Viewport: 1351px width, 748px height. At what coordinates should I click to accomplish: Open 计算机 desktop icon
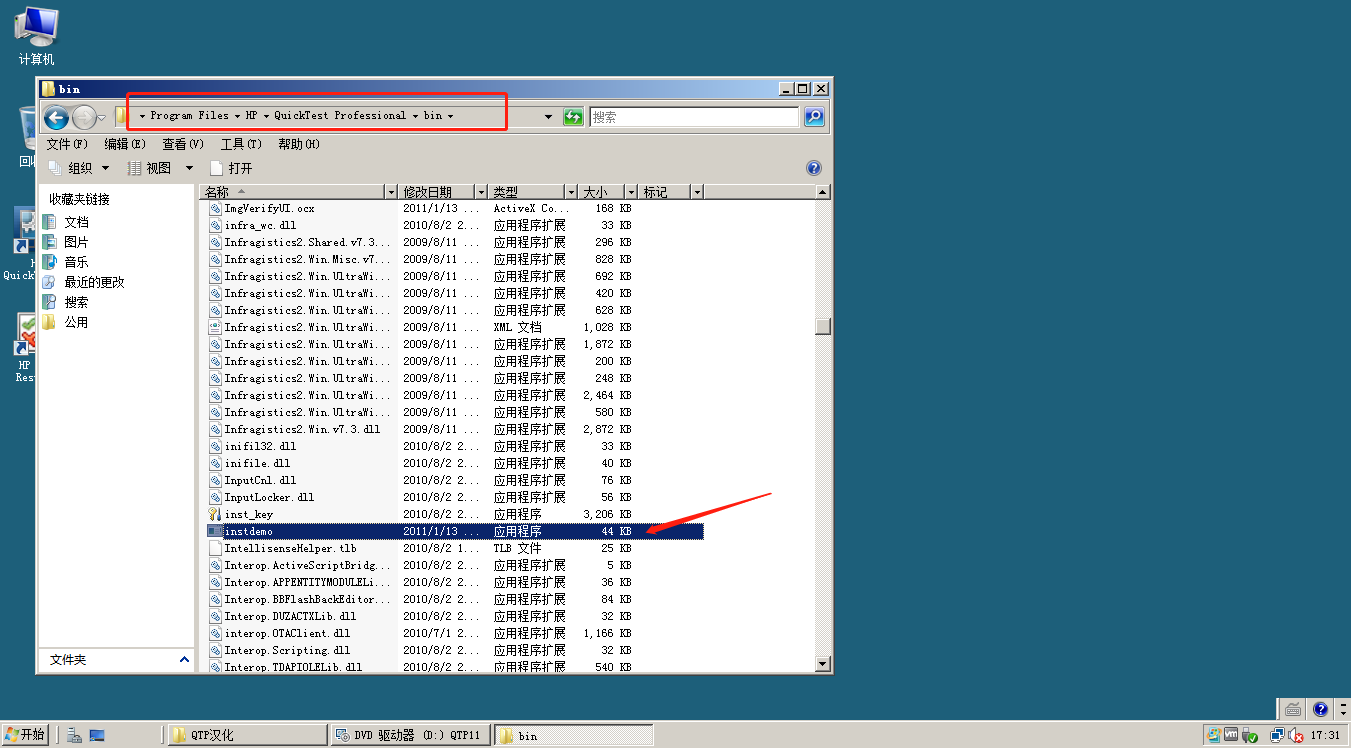(37, 36)
